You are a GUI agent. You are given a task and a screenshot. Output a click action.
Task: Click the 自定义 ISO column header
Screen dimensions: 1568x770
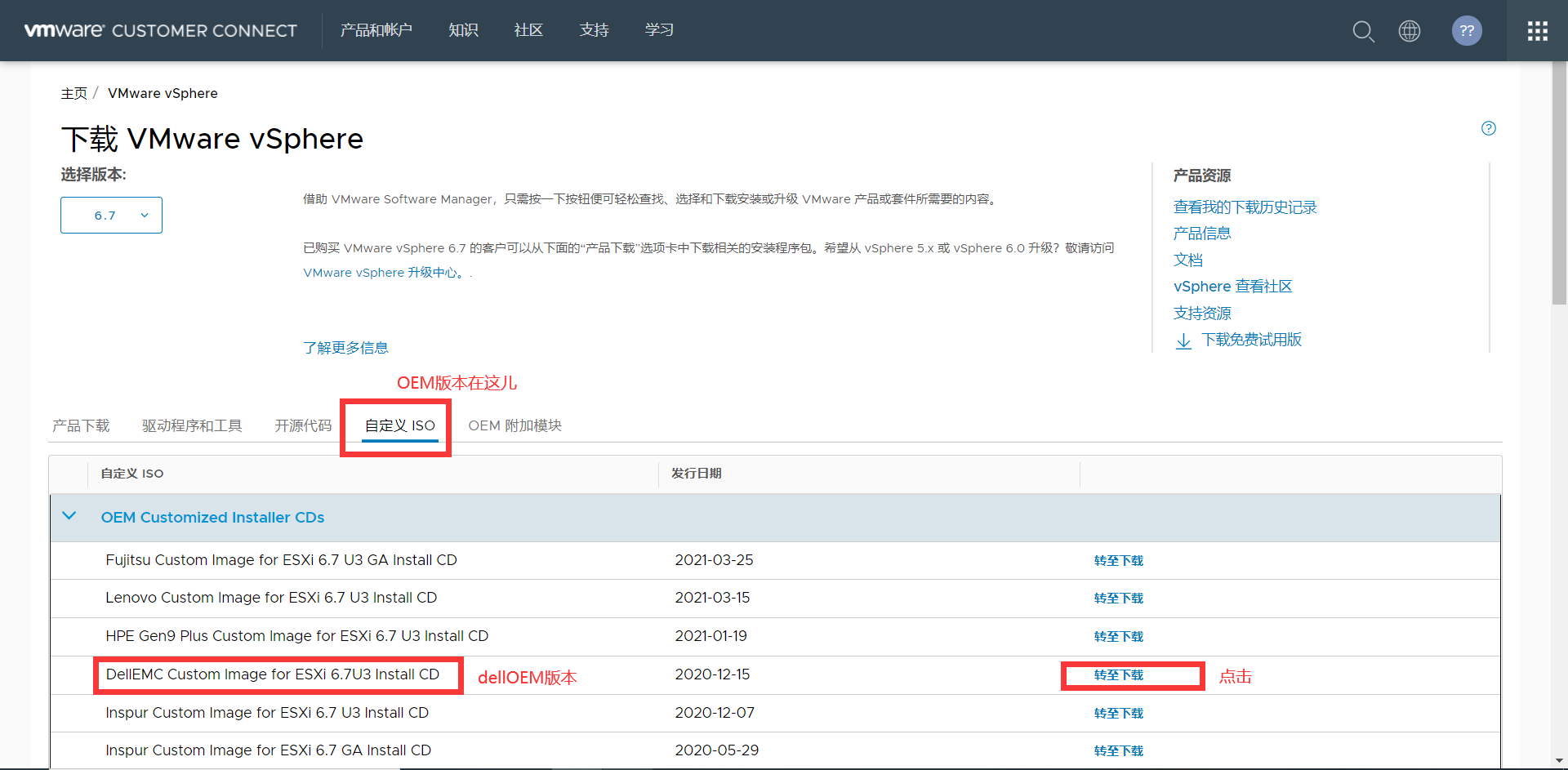click(132, 474)
